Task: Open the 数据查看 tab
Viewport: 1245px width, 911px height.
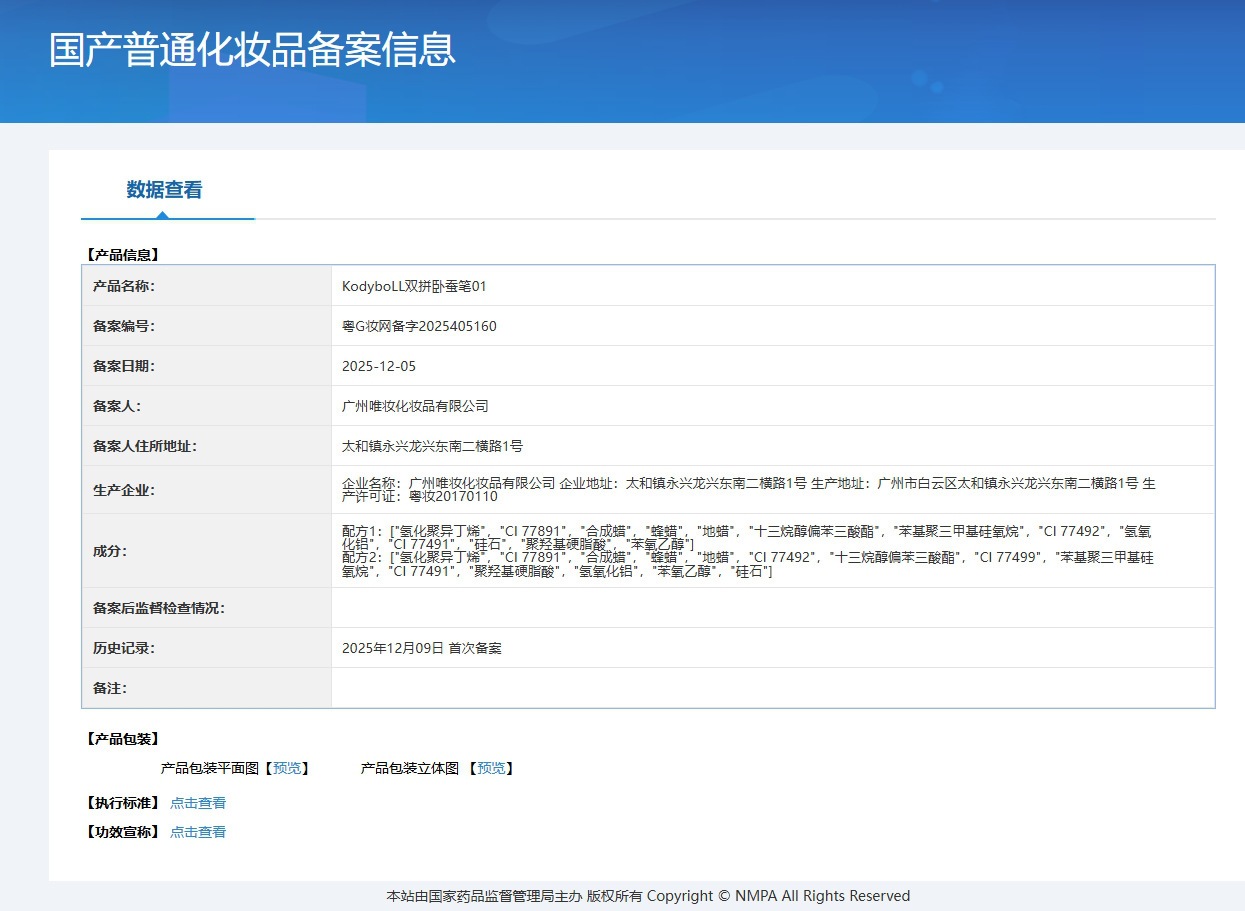Action: click(164, 190)
